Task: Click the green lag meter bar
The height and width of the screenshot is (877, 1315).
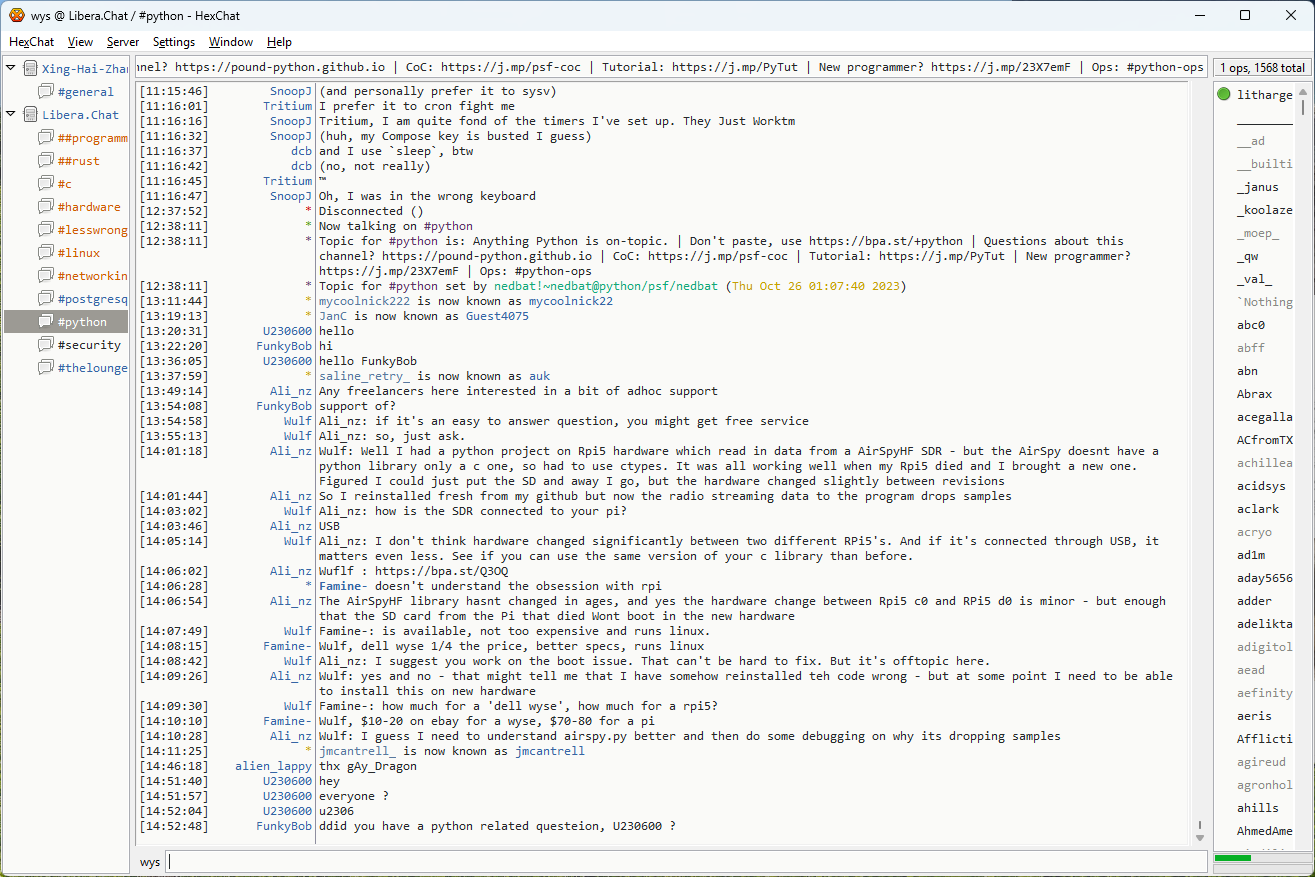Action: pyautogui.click(x=1233, y=858)
